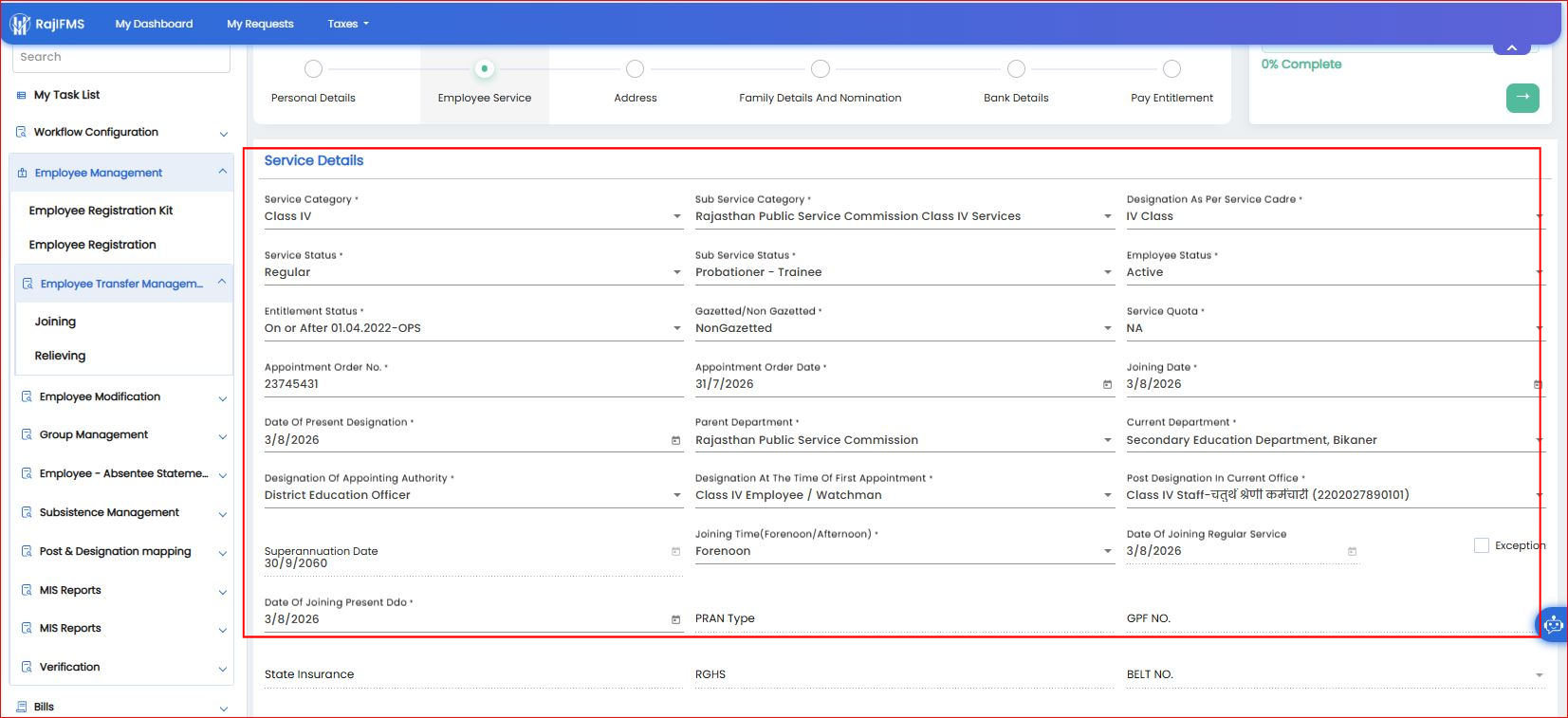Open My Requests menu item
This screenshot has height=718, width=1568.
260,24
